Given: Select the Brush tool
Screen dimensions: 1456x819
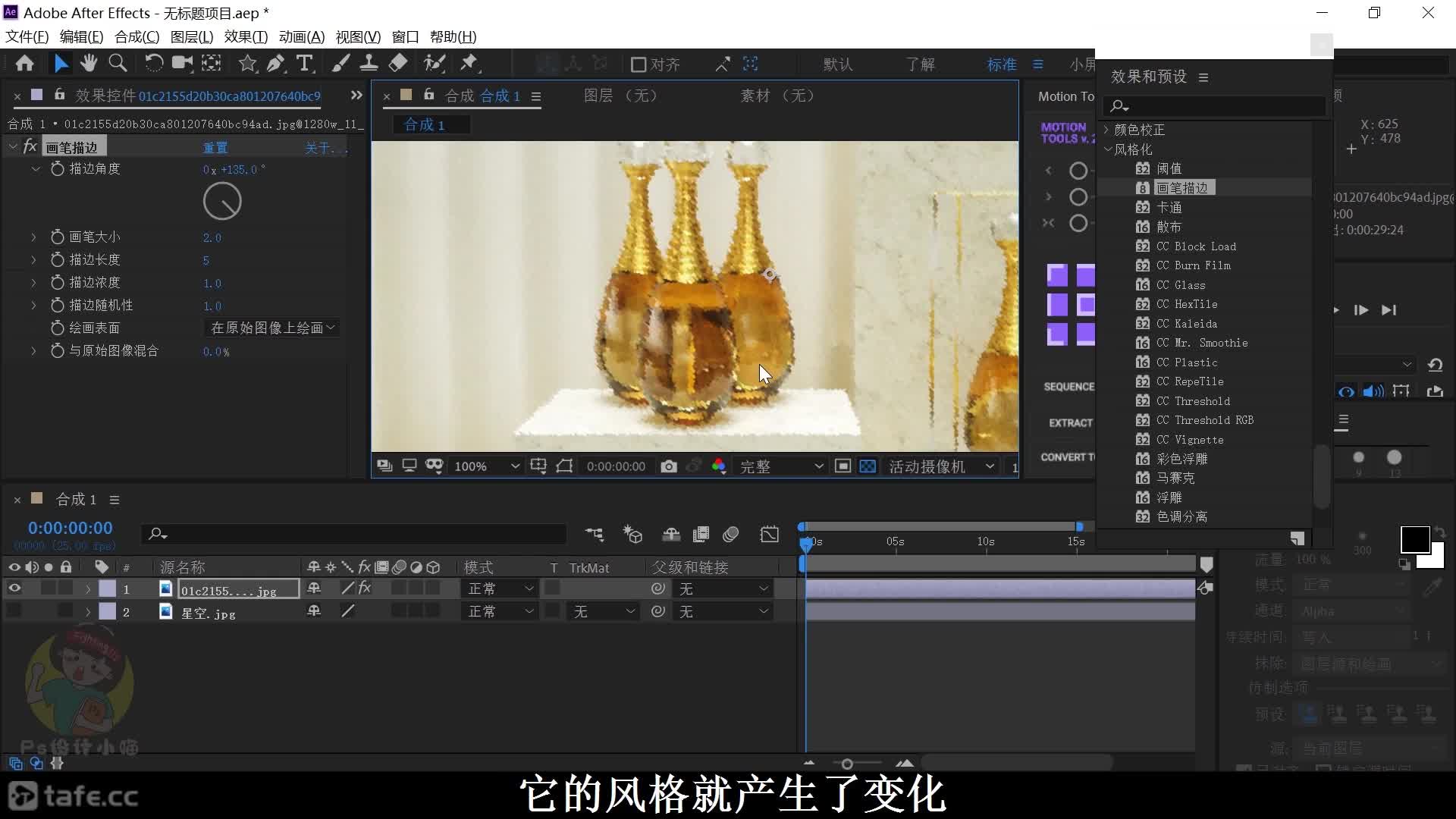Looking at the screenshot, I should [340, 64].
